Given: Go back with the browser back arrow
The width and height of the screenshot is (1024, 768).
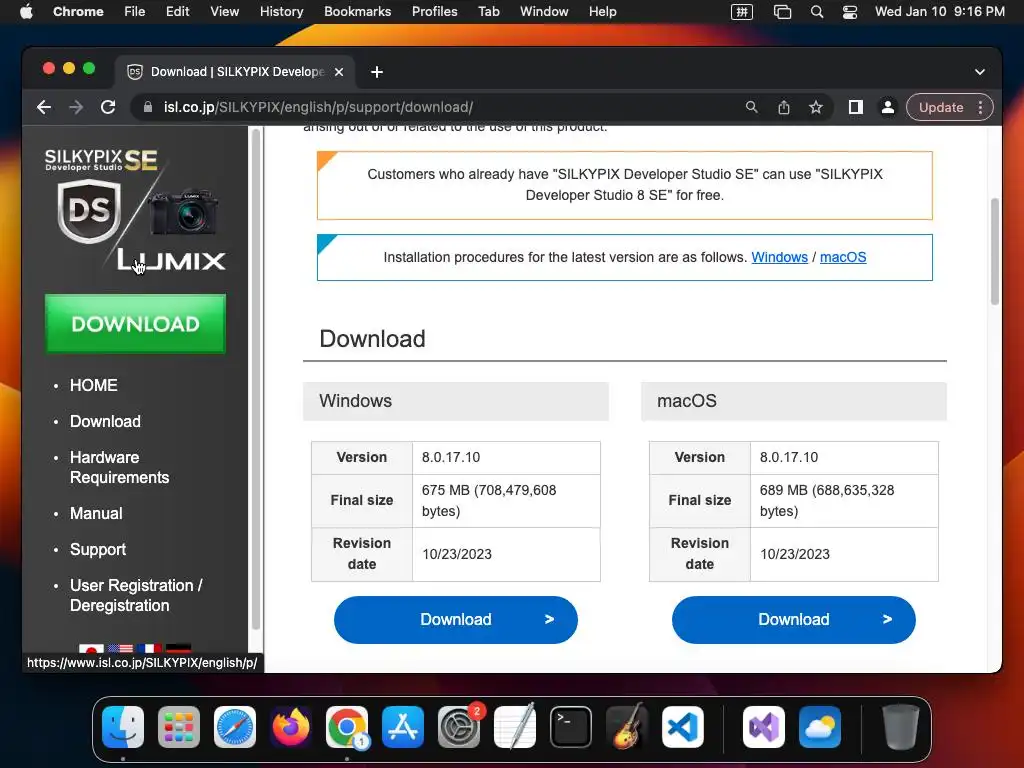Looking at the screenshot, I should (44, 107).
